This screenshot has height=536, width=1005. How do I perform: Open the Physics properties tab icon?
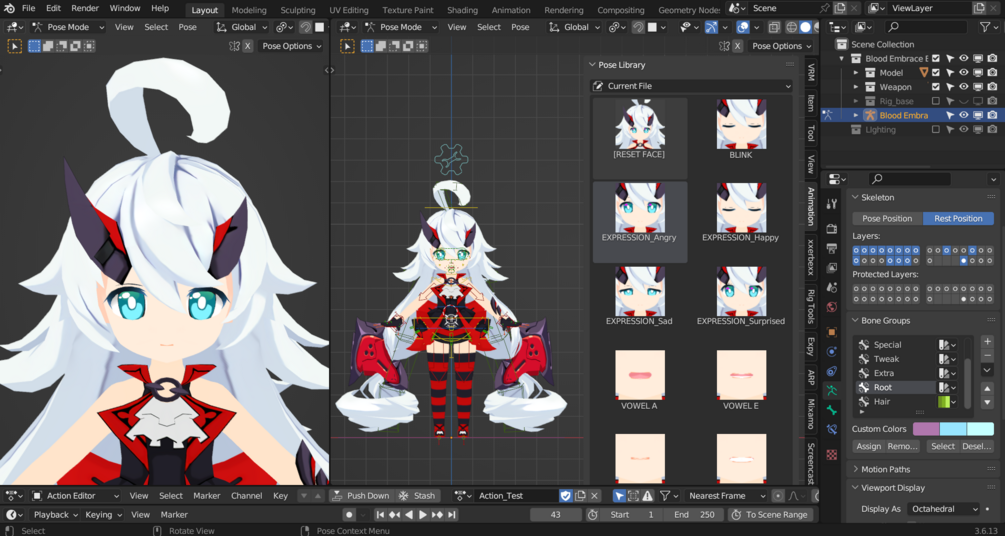coord(832,352)
